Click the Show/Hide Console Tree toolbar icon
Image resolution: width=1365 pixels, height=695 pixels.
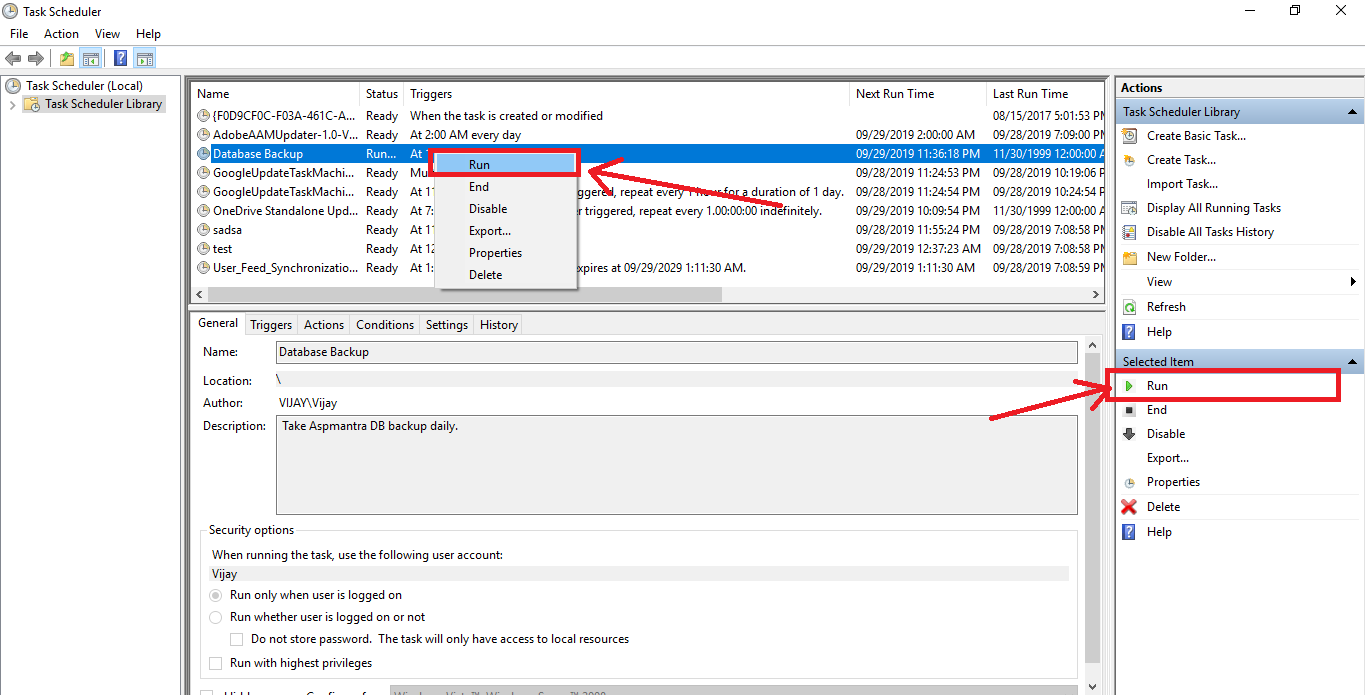[x=91, y=57]
